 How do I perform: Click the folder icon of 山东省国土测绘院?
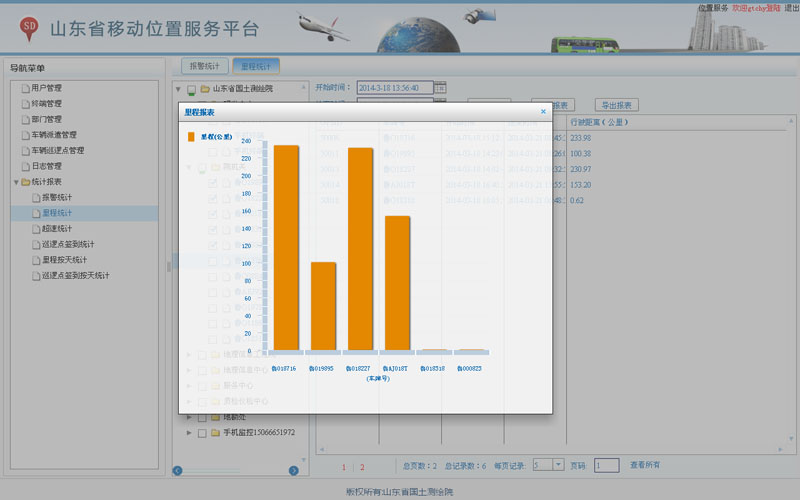[x=205, y=89]
